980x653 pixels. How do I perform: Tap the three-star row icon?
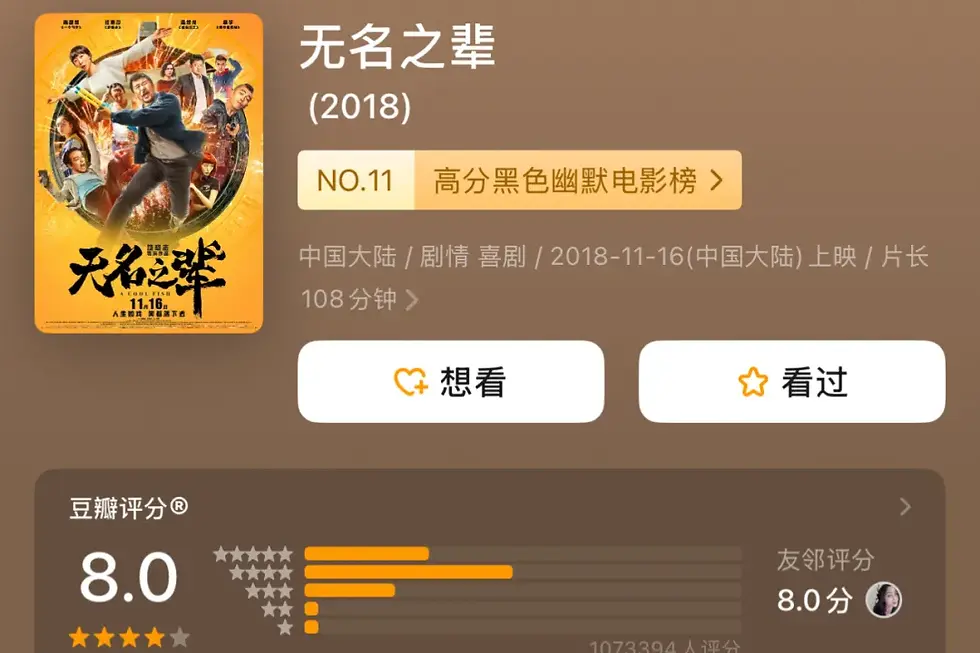(269, 590)
